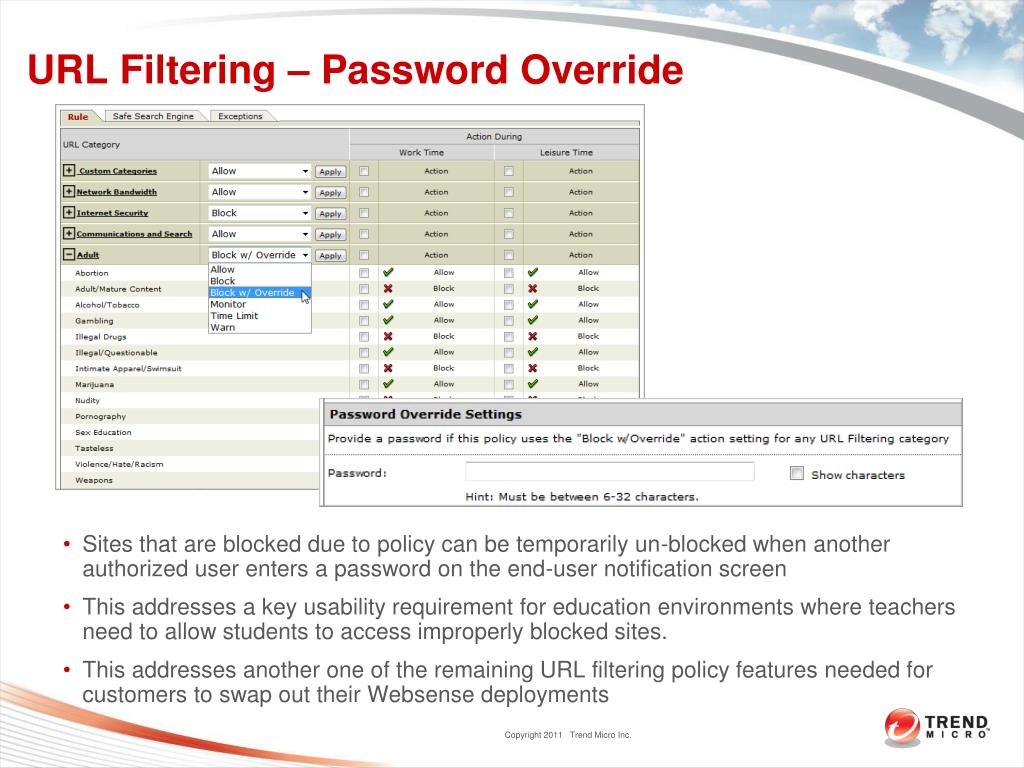Open the Adult category link
The height and width of the screenshot is (768, 1024).
[88, 255]
